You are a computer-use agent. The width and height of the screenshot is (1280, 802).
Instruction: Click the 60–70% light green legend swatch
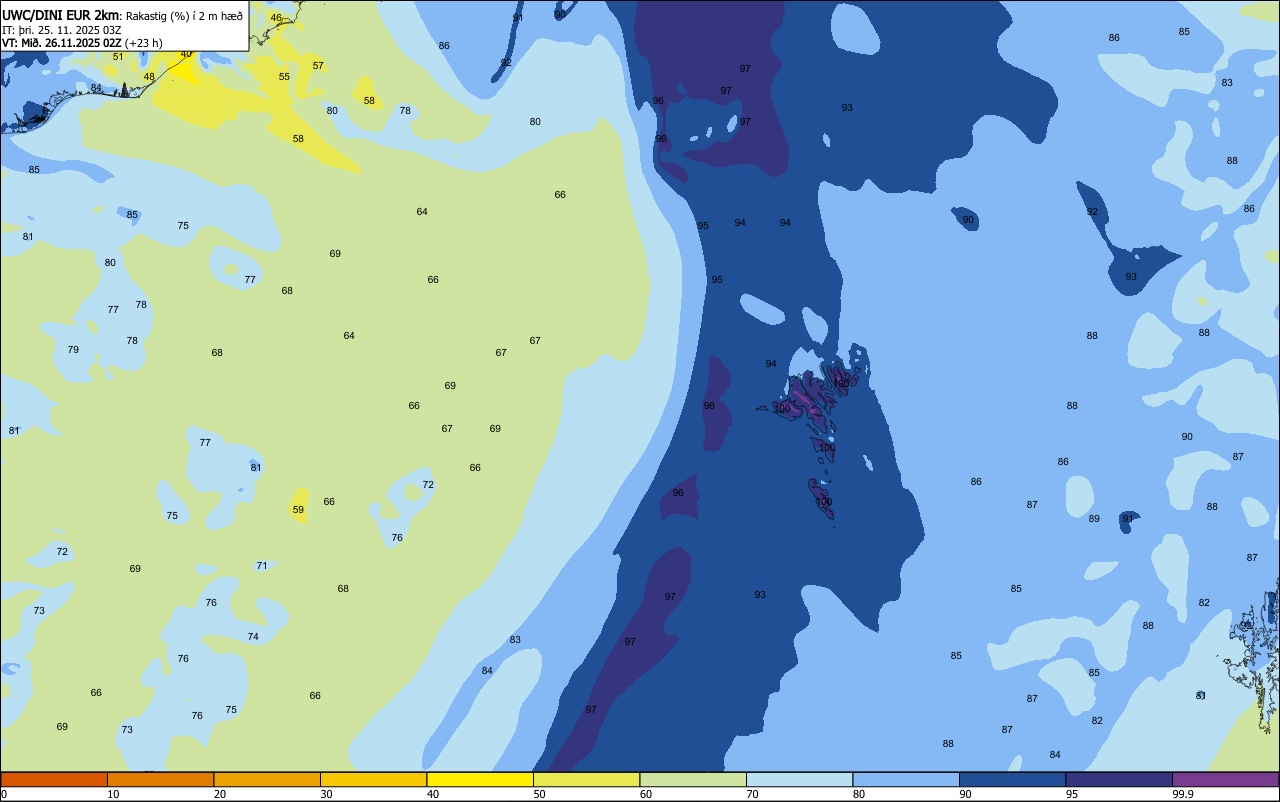point(693,779)
